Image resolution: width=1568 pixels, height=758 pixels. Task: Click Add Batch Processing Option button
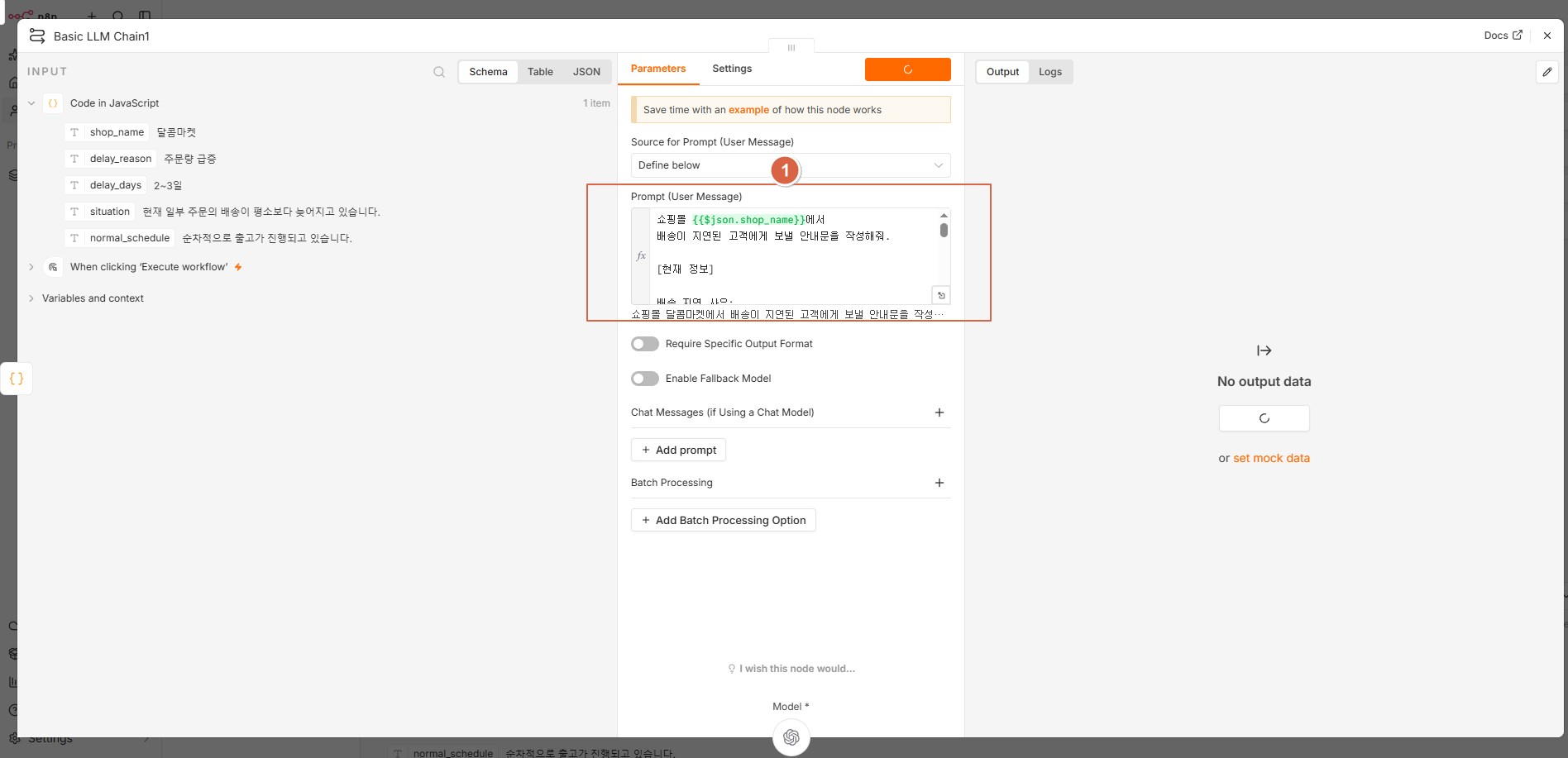coord(724,520)
